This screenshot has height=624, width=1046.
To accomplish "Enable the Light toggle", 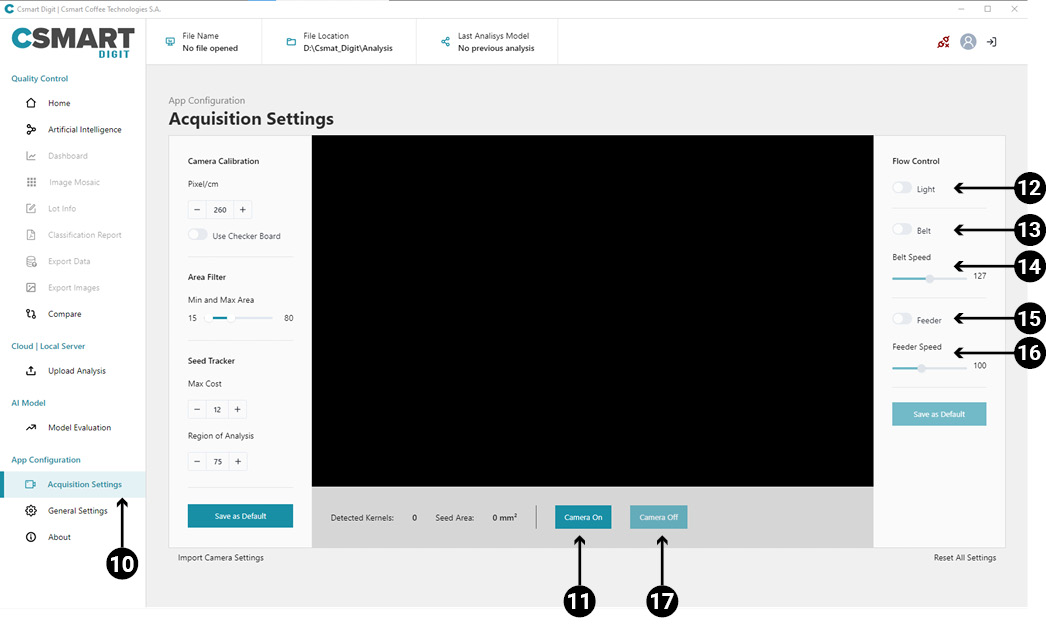I will click(x=902, y=188).
